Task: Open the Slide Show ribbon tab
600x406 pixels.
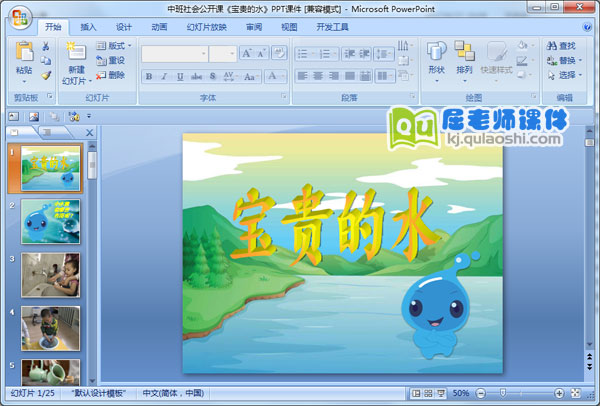Action: coord(207,27)
